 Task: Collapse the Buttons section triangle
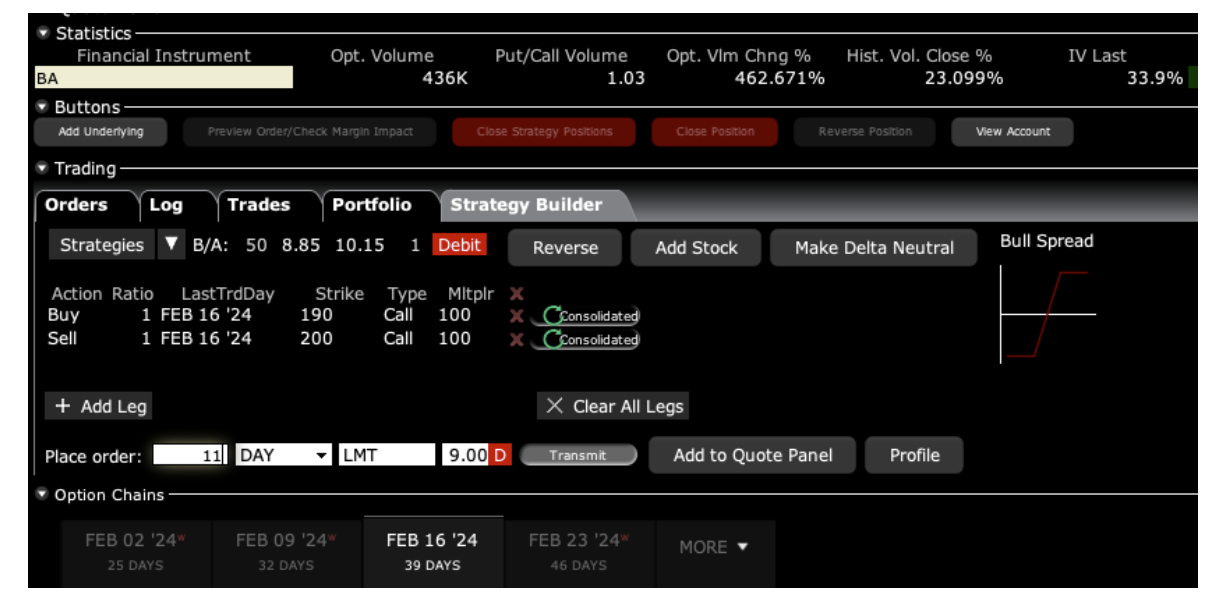pos(42,107)
